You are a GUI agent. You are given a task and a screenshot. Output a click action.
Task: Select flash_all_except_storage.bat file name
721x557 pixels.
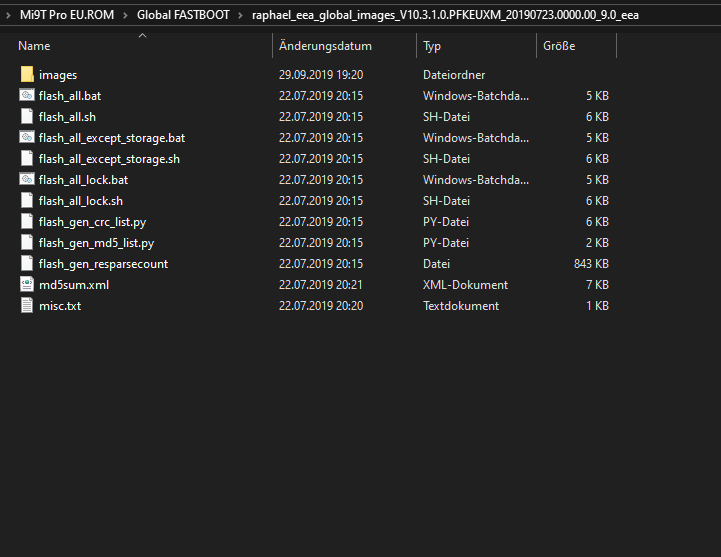[x=112, y=138]
